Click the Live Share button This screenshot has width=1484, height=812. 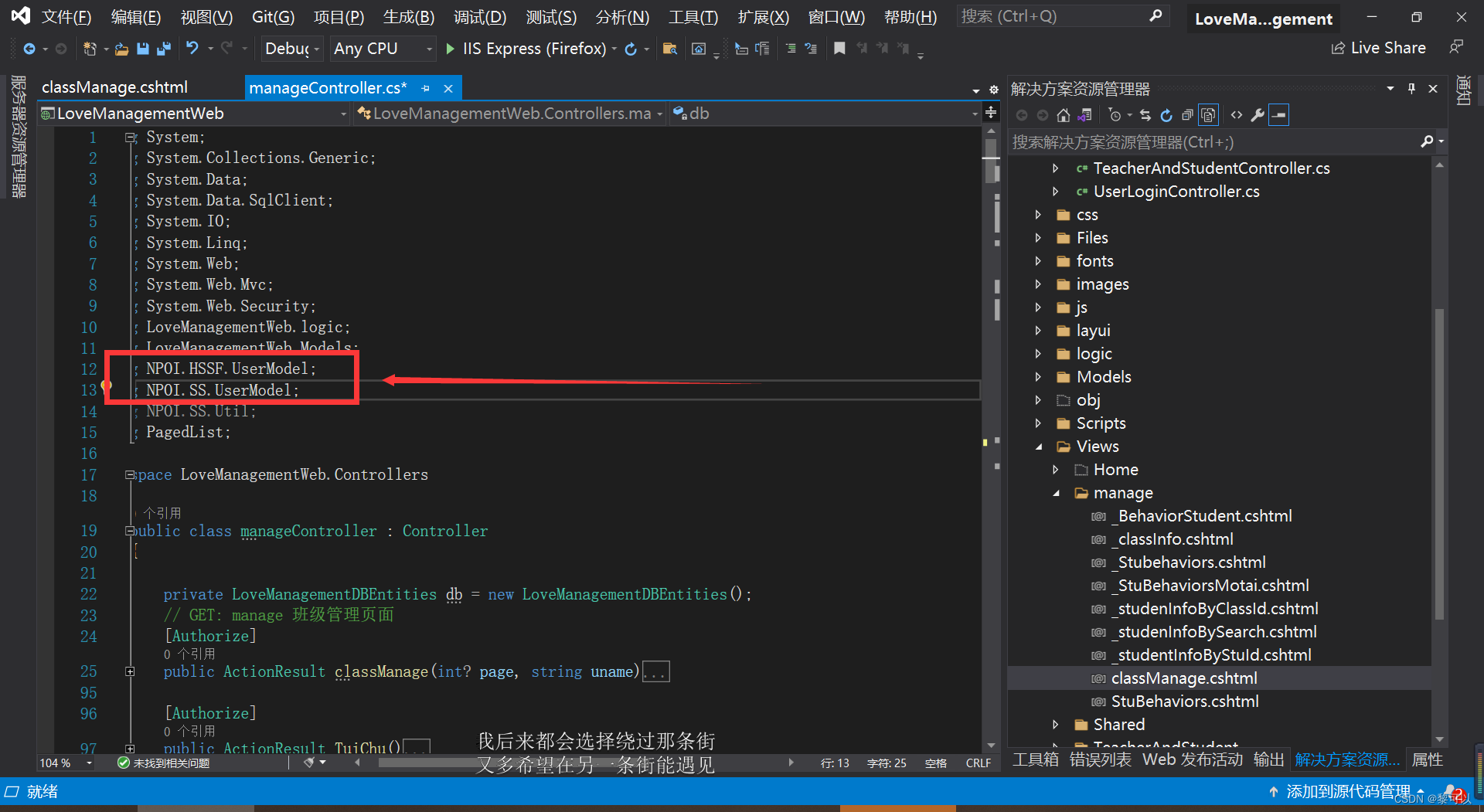[1378, 48]
